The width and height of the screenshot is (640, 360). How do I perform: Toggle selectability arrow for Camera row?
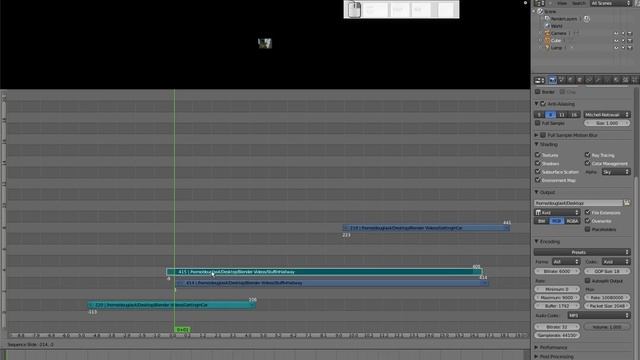point(623,33)
